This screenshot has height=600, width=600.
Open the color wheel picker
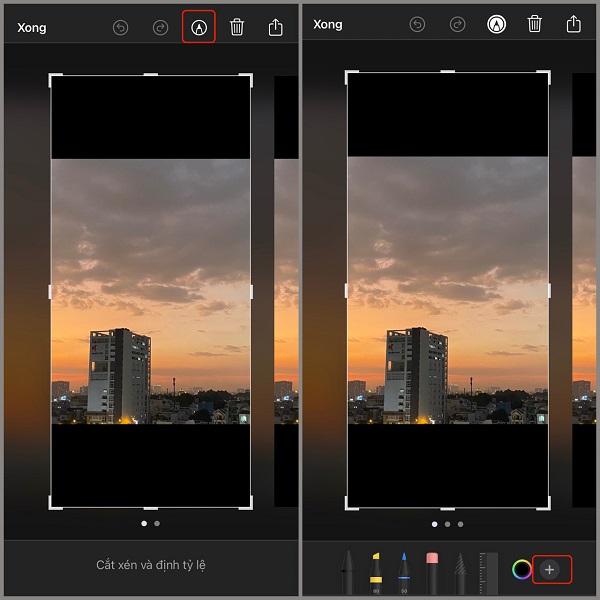tap(521, 570)
